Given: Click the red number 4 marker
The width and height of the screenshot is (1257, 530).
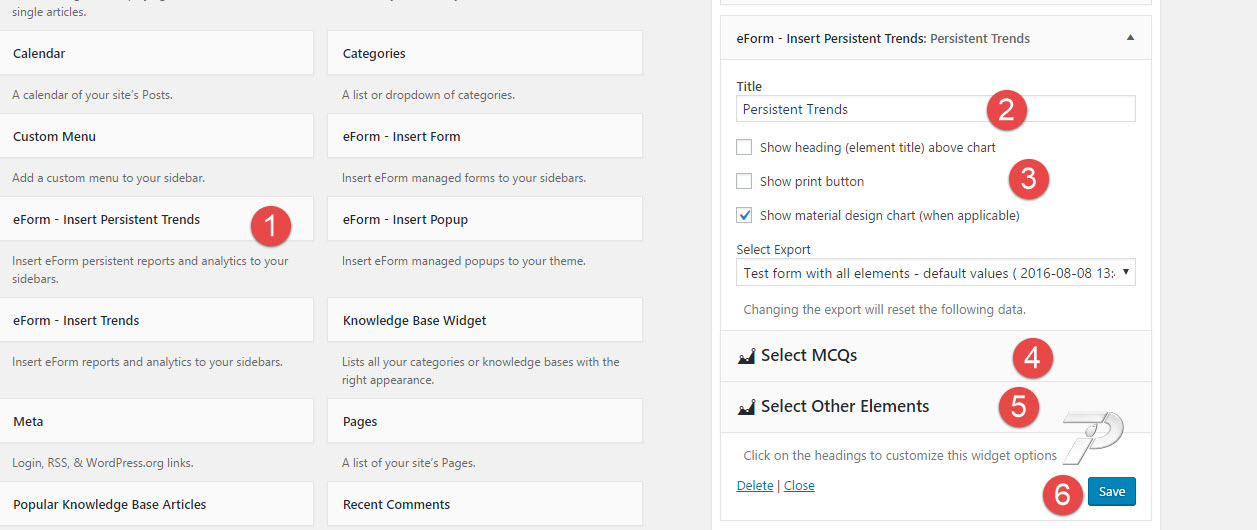Looking at the screenshot, I should coord(1032,359).
